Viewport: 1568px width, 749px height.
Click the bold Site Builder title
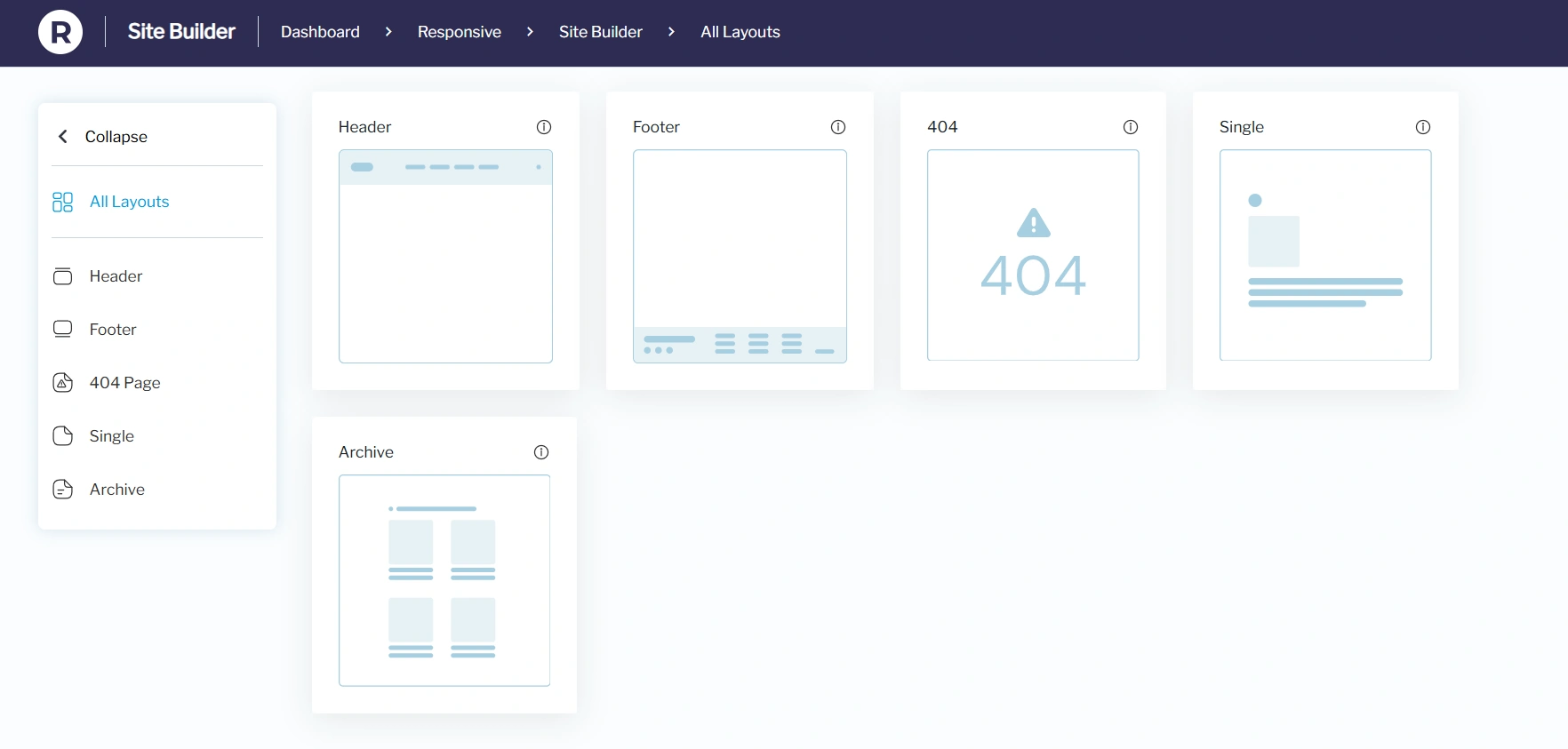tap(181, 32)
